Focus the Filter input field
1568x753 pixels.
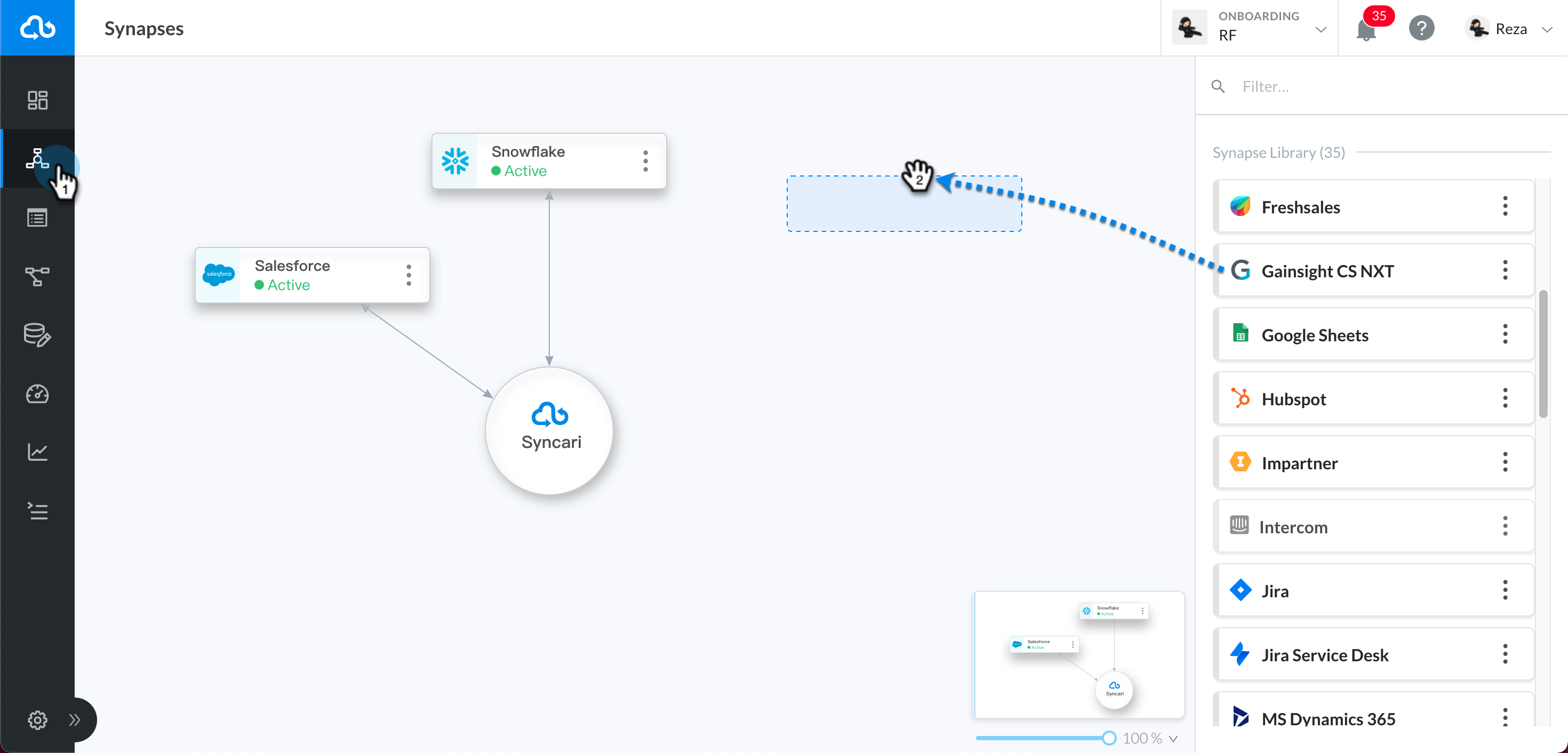click(x=1394, y=87)
